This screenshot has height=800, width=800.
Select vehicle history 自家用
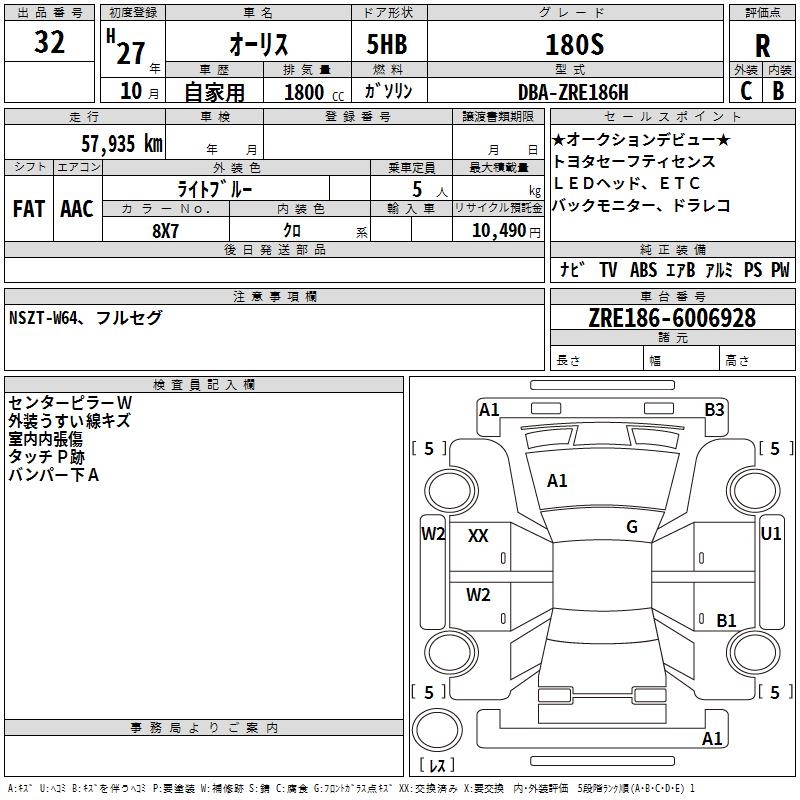tap(214, 92)
